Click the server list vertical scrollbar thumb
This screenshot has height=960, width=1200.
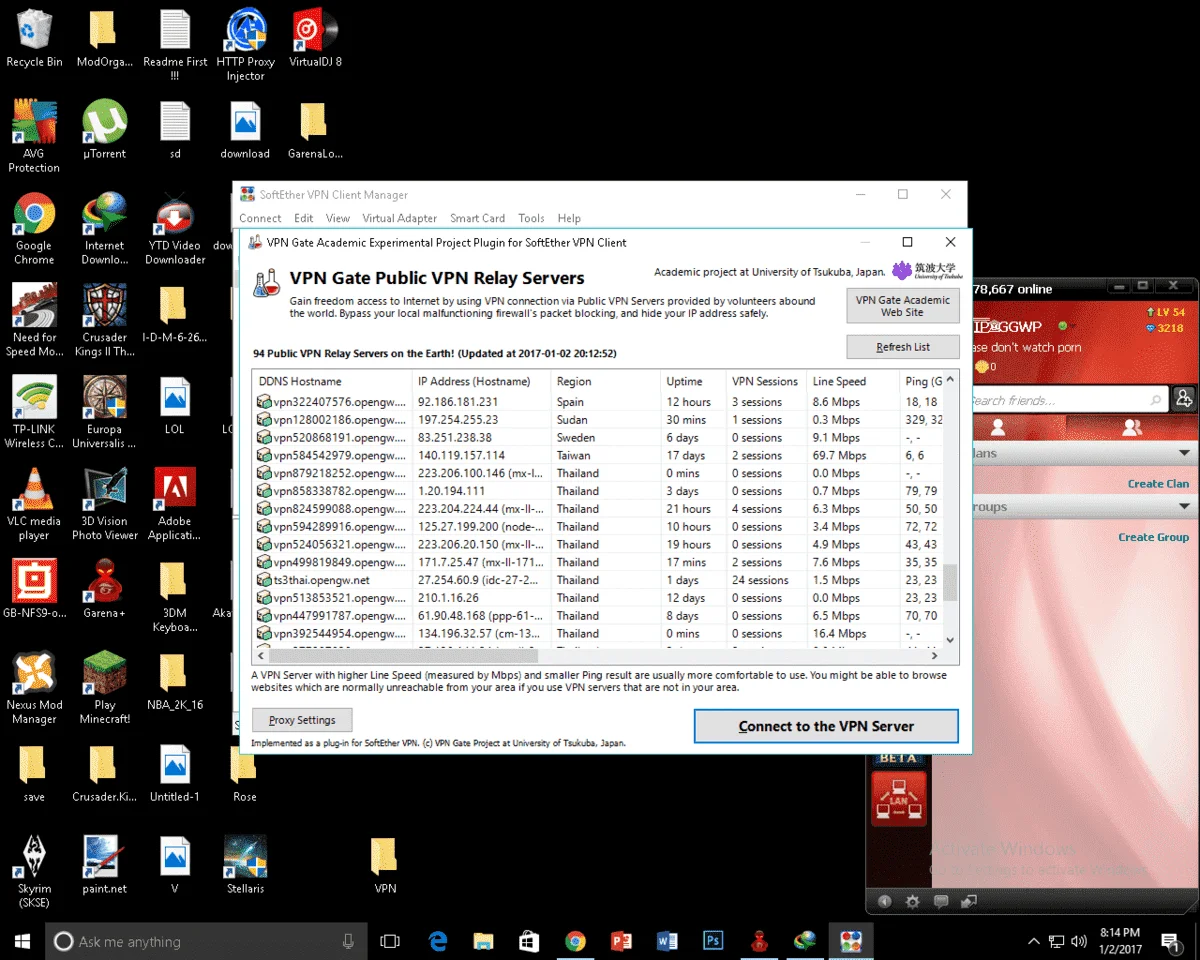[950, 582]
